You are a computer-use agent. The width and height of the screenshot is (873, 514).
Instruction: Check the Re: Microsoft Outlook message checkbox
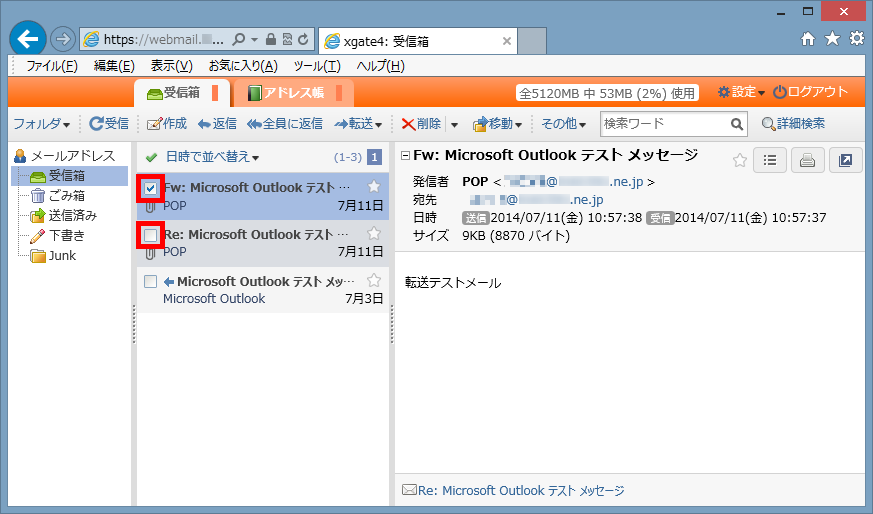click(150, 235)
